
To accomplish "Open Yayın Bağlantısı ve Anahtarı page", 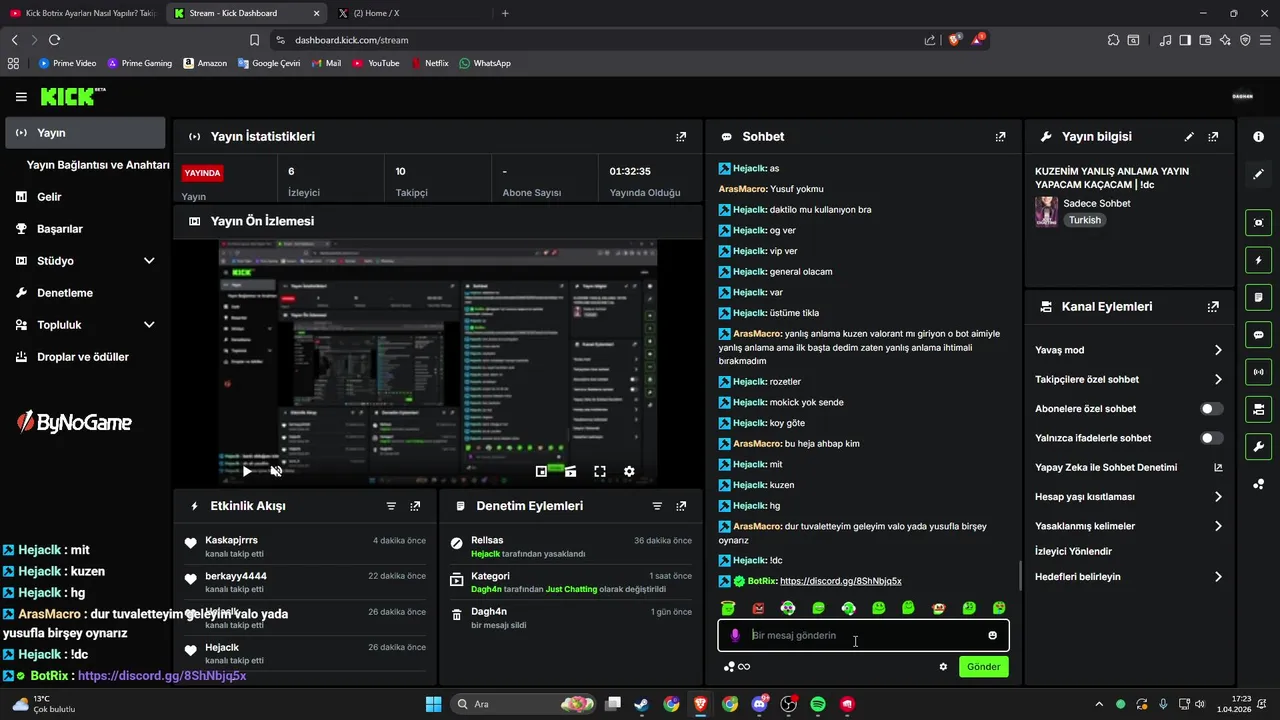I will point(98,165).
